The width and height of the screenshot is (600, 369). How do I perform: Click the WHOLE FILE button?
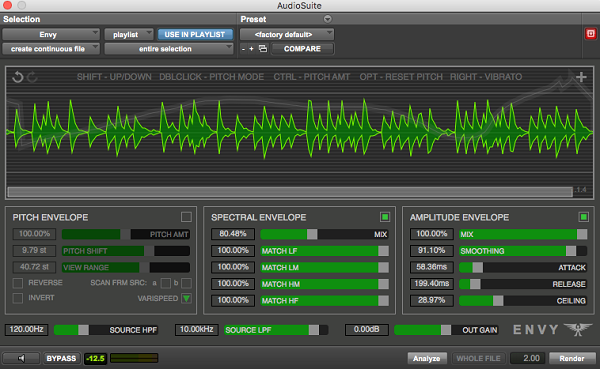[478, 358]
